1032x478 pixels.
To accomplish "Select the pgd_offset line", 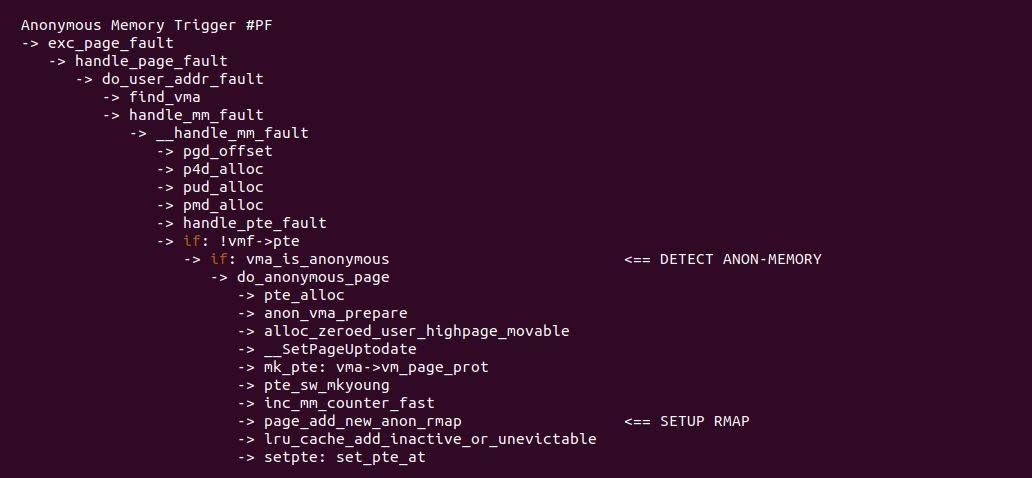I will tap(227, 151).
